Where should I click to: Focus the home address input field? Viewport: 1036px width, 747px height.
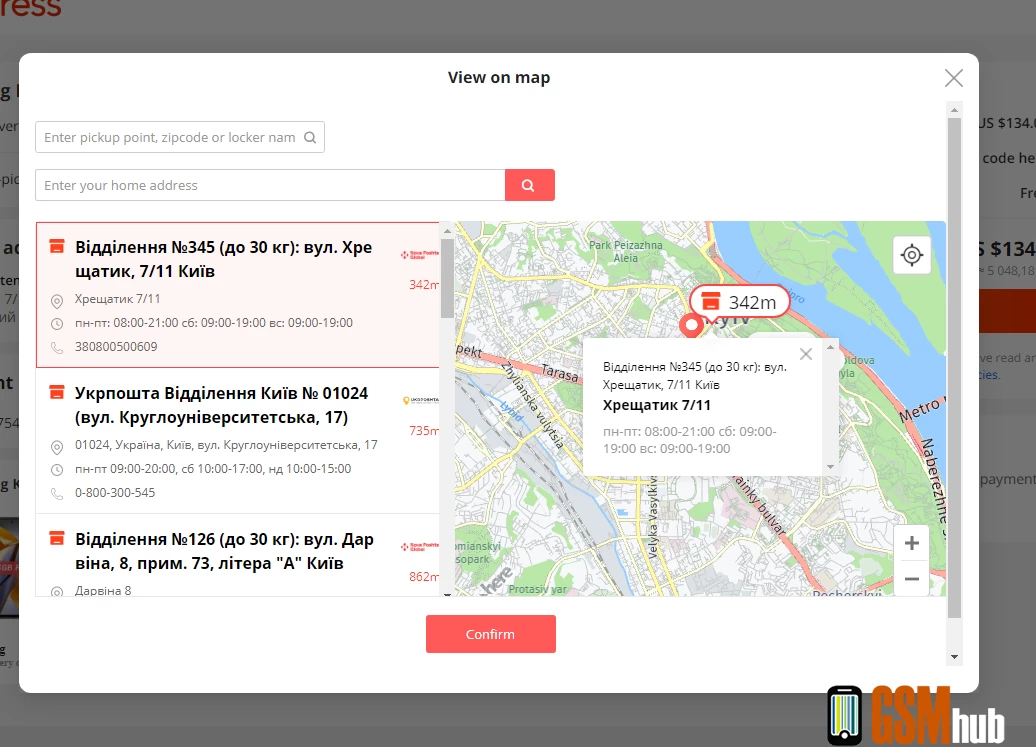coord(270,185)
